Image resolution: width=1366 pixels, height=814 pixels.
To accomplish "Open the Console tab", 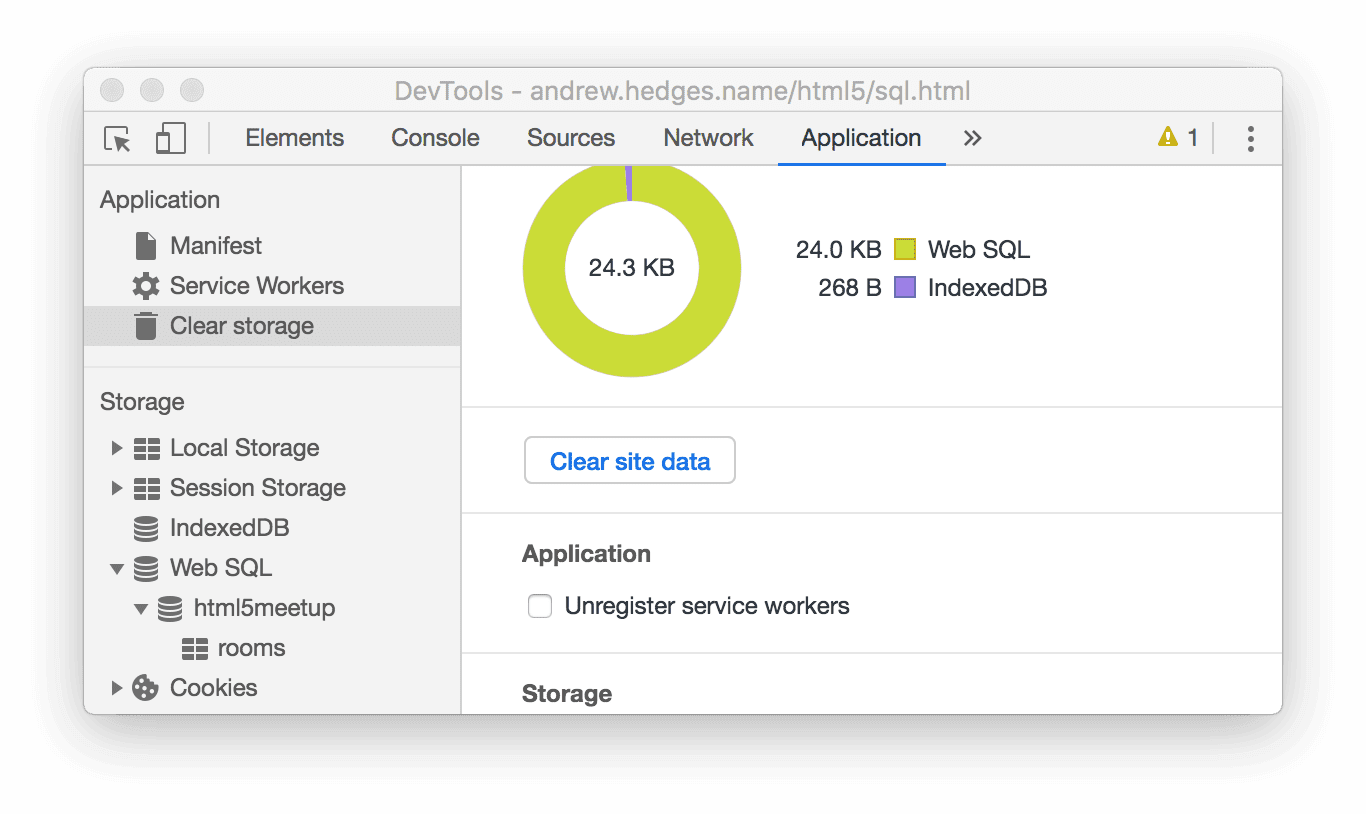I will pyautogui.click(x=434, y=138).
